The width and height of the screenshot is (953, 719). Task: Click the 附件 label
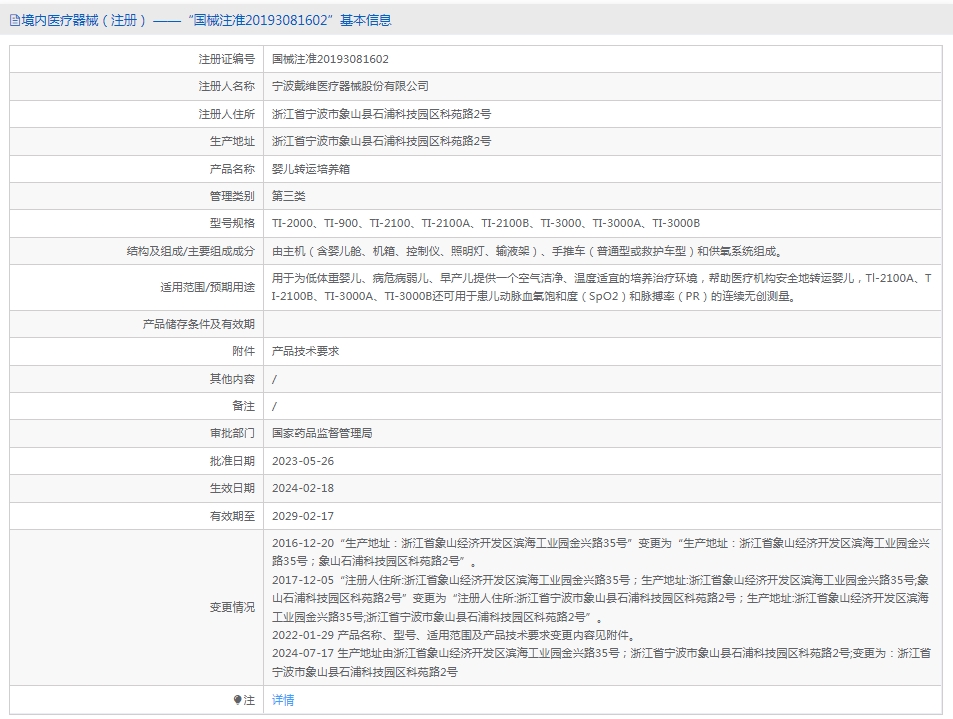tap(243, 351)
